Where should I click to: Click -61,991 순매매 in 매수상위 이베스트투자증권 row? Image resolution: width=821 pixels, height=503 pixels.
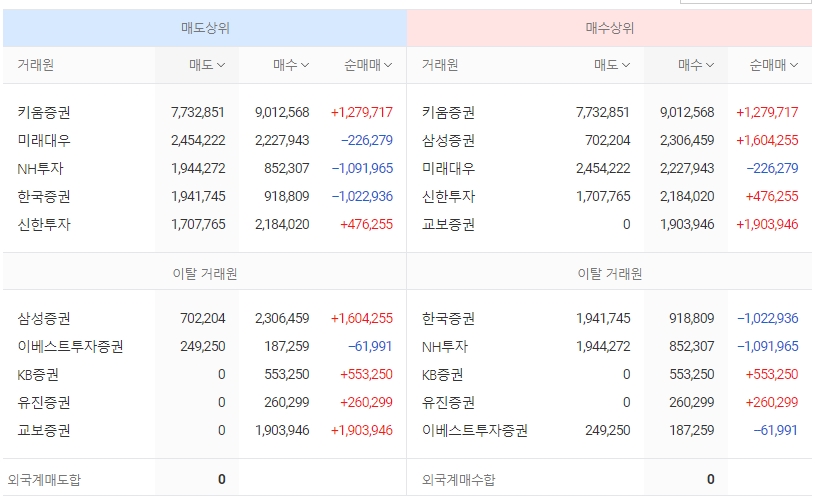(775, 430)
